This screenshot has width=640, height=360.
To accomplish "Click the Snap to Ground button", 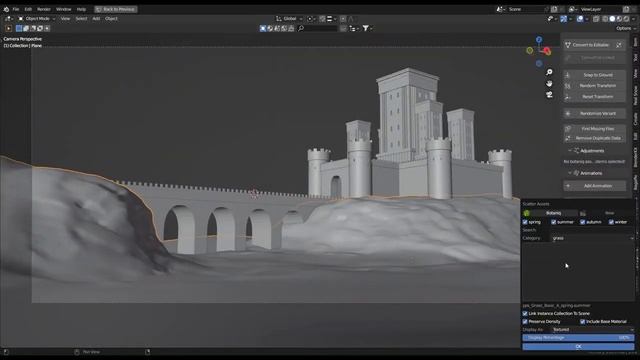I will click(595, 75).
